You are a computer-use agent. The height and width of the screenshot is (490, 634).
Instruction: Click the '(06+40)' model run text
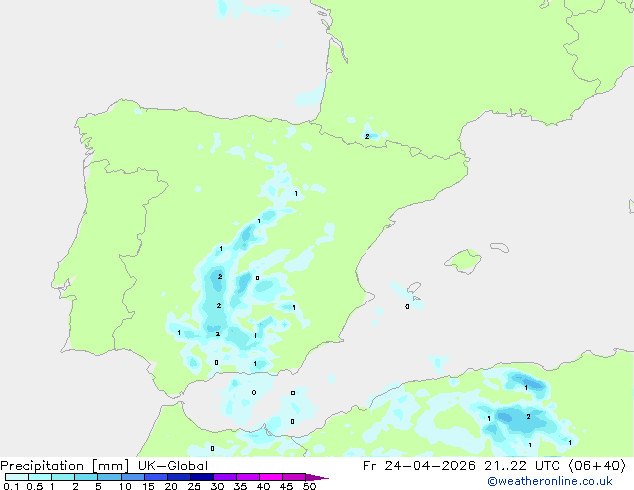(x=597, y=466)
